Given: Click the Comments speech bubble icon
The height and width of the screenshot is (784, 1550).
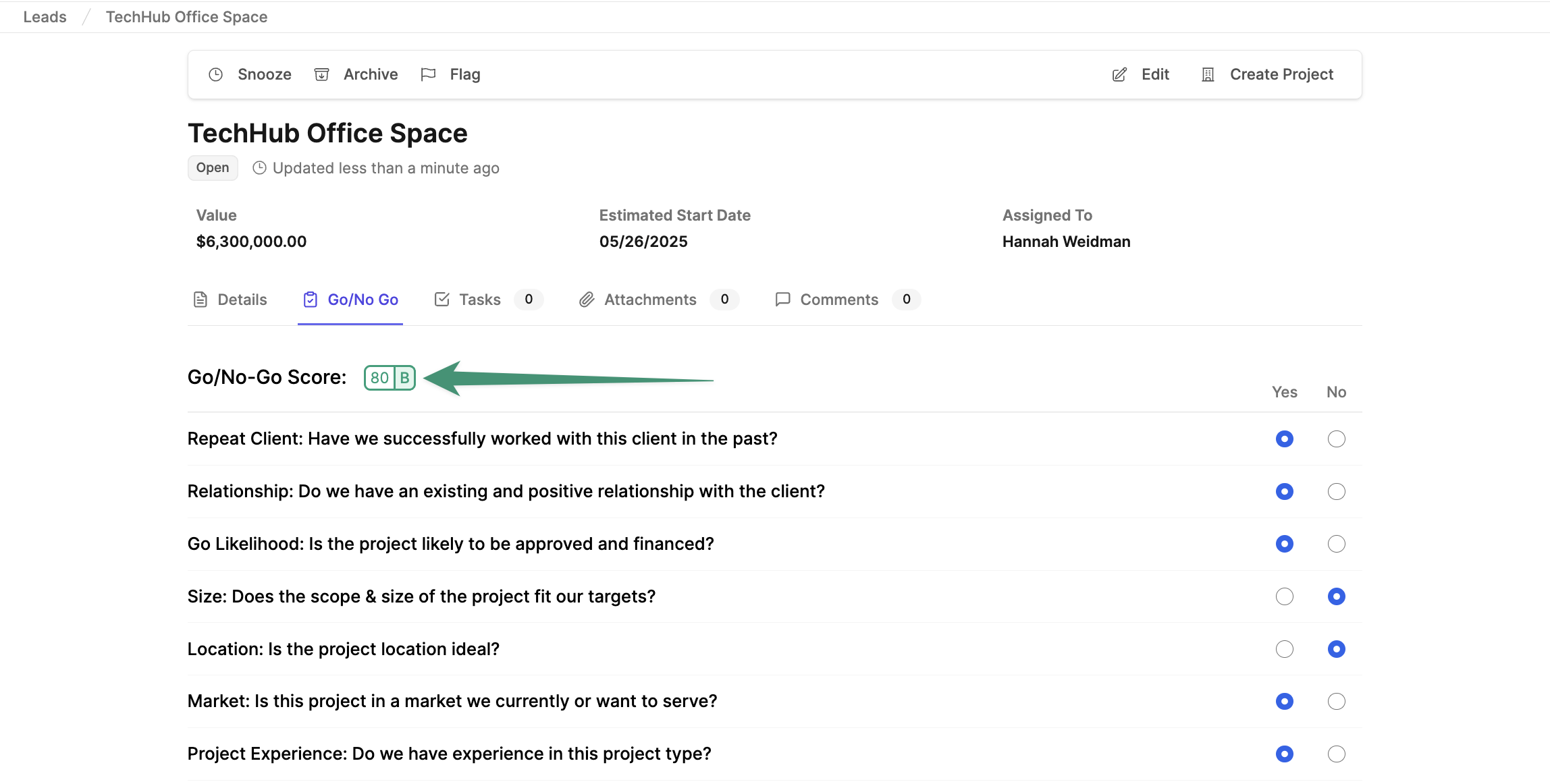Looking at the screenshot, I should (782, 300).
